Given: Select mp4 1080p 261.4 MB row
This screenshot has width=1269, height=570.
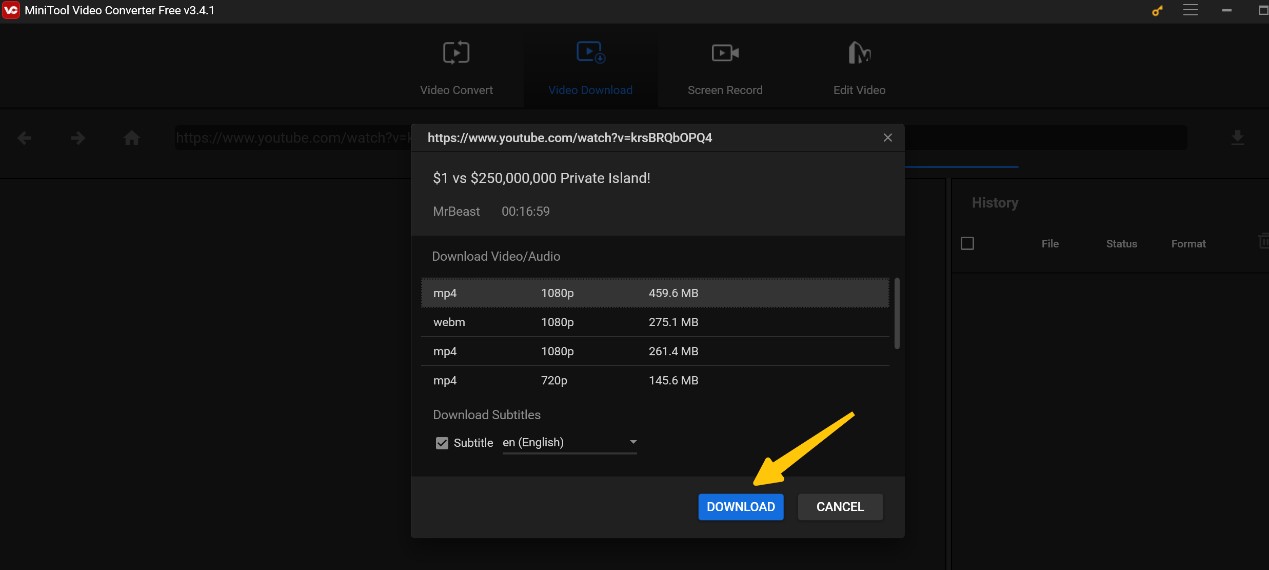Looking at the screenshot, I should (655, 351).
